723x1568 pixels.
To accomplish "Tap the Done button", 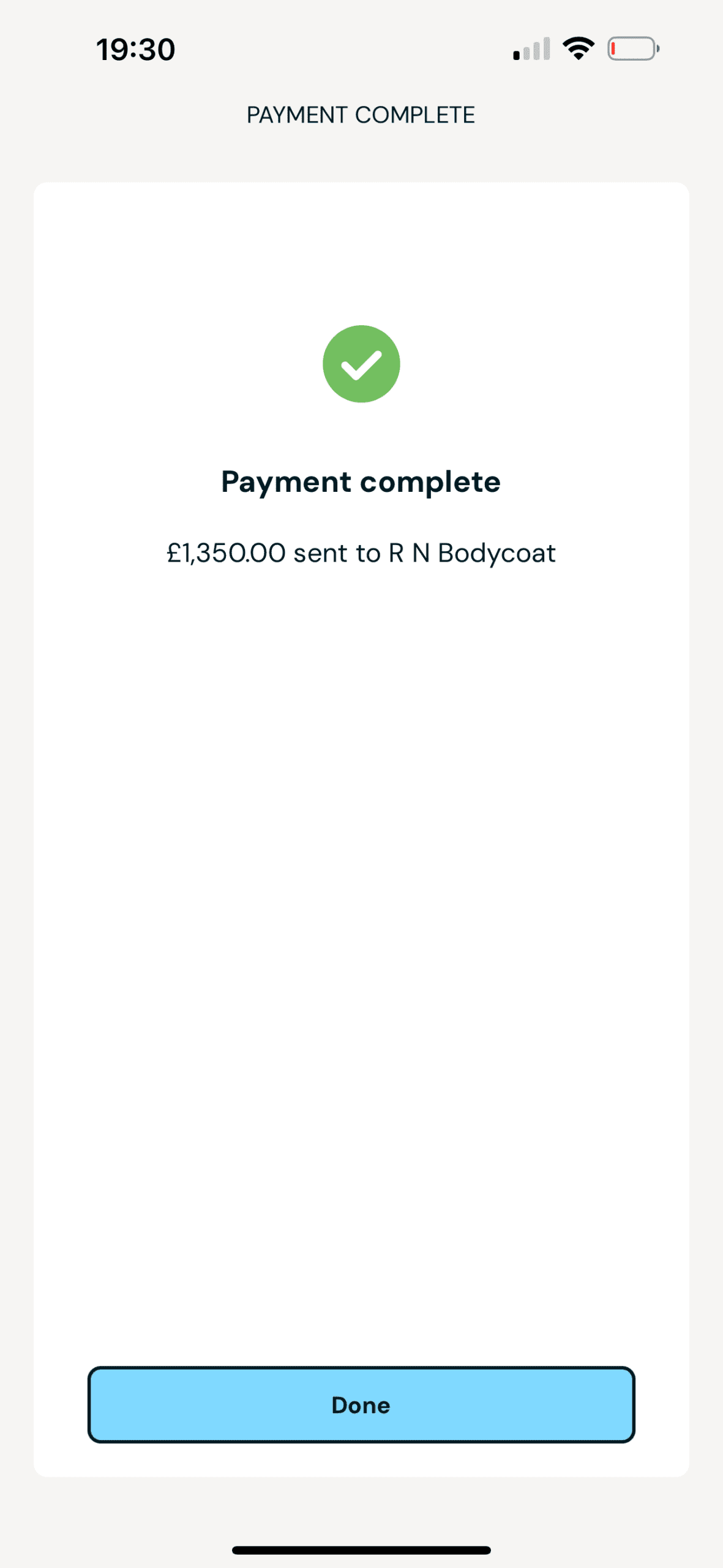I will click(x=361, y=1404).
